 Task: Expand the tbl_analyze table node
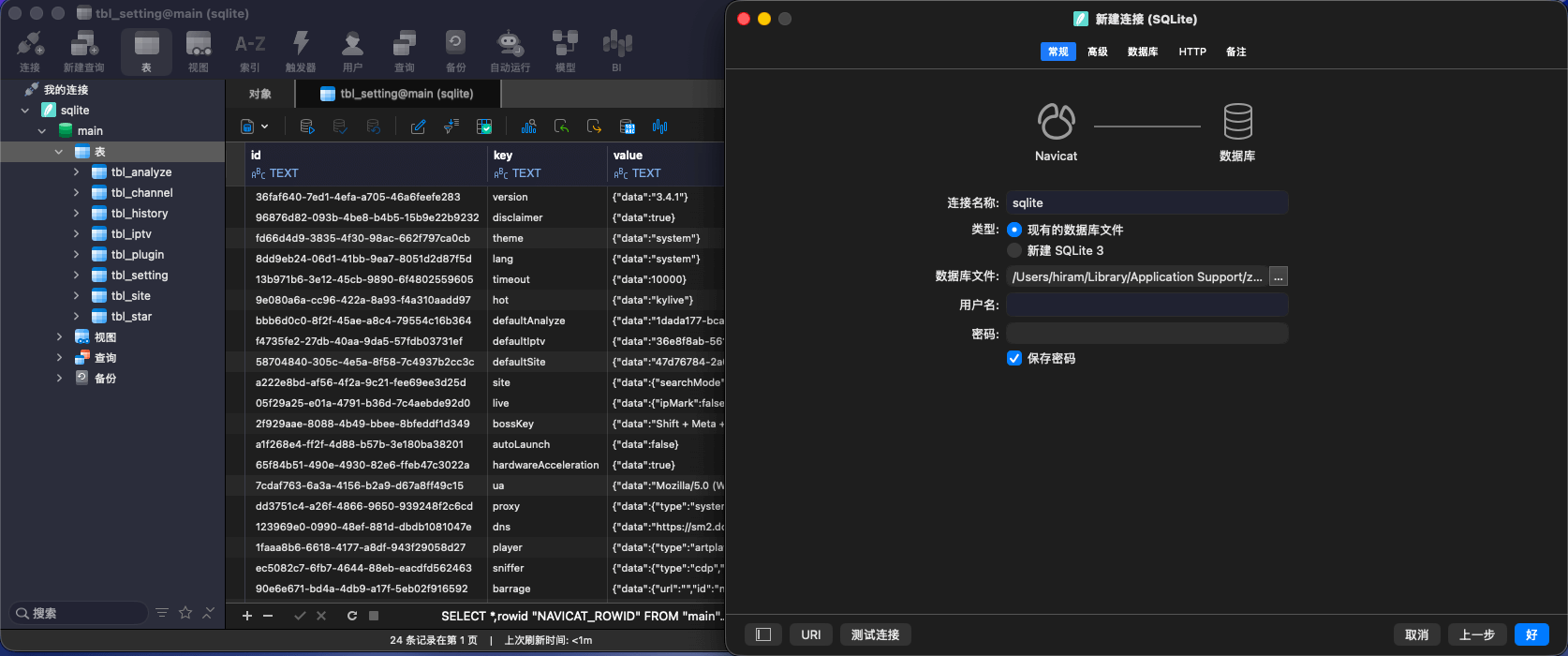76,172
